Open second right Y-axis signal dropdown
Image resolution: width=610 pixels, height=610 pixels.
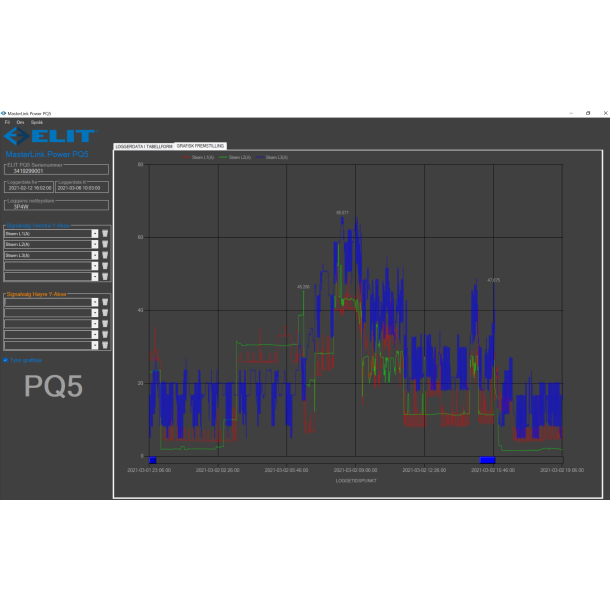pyautogui.click(x=95, y=313)
